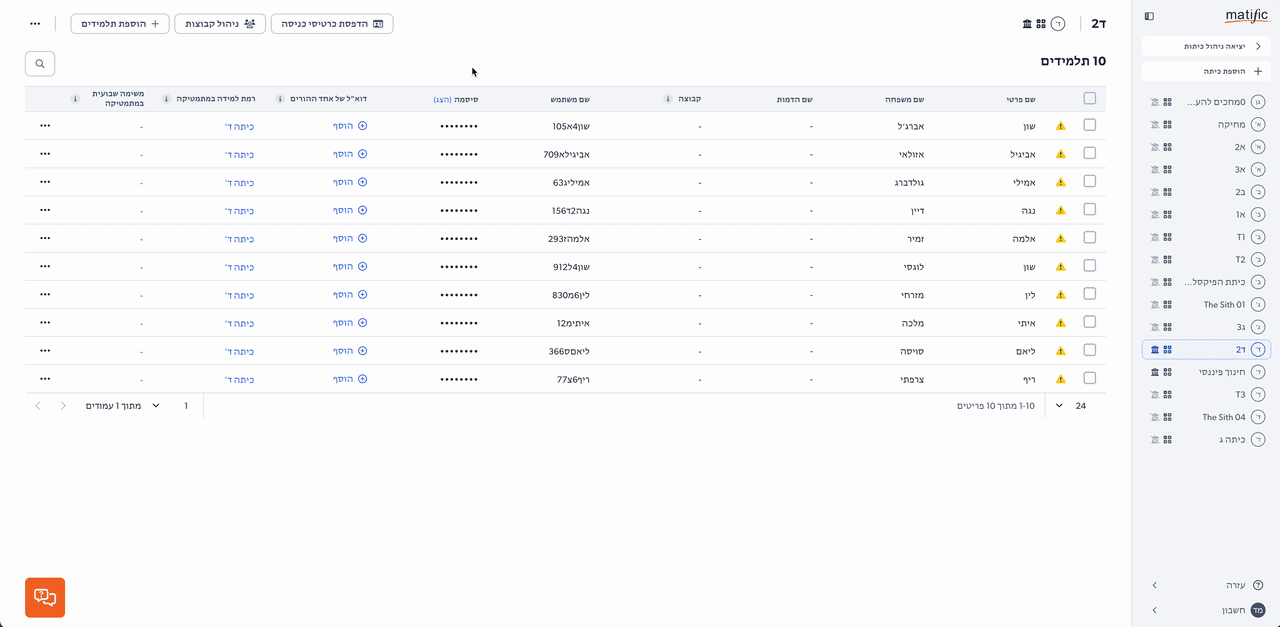Click warning icon in ליאם row
This screenshot has width=1280, height=627.
1061,351
